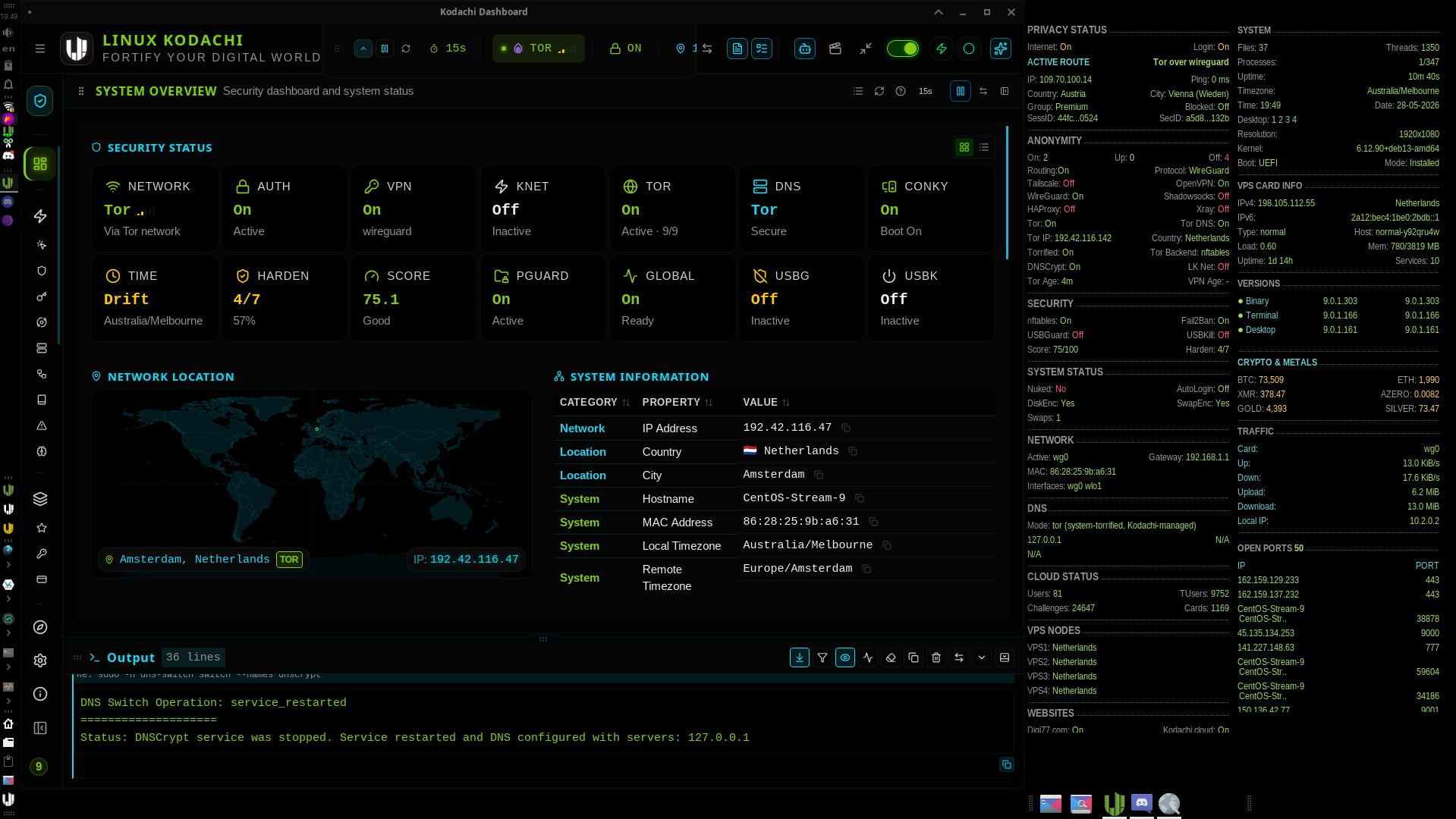Toggle auto-scroll download arrow in Output toolbar
The width and height of the screenshot is (1456, 819).
pyautogui.click(x=800, y=657)
